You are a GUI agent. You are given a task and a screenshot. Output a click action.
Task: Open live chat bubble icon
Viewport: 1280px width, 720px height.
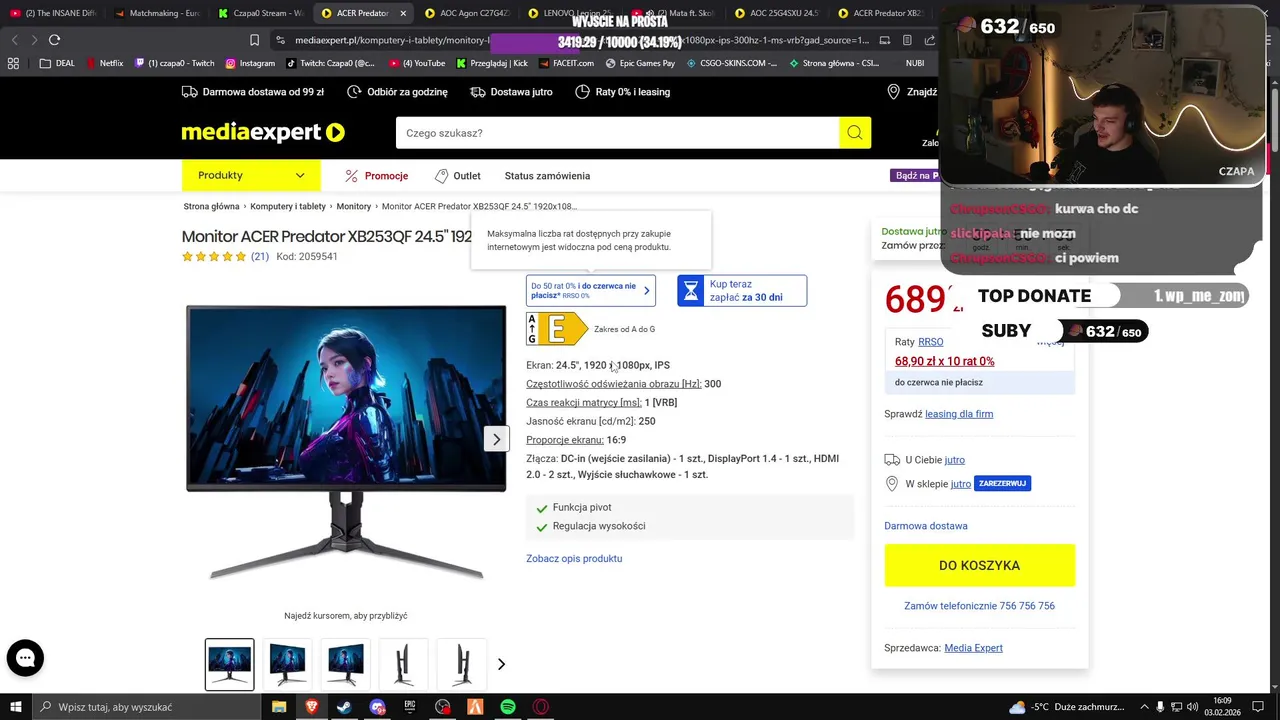pyautogui.click(x=25, y=658)
